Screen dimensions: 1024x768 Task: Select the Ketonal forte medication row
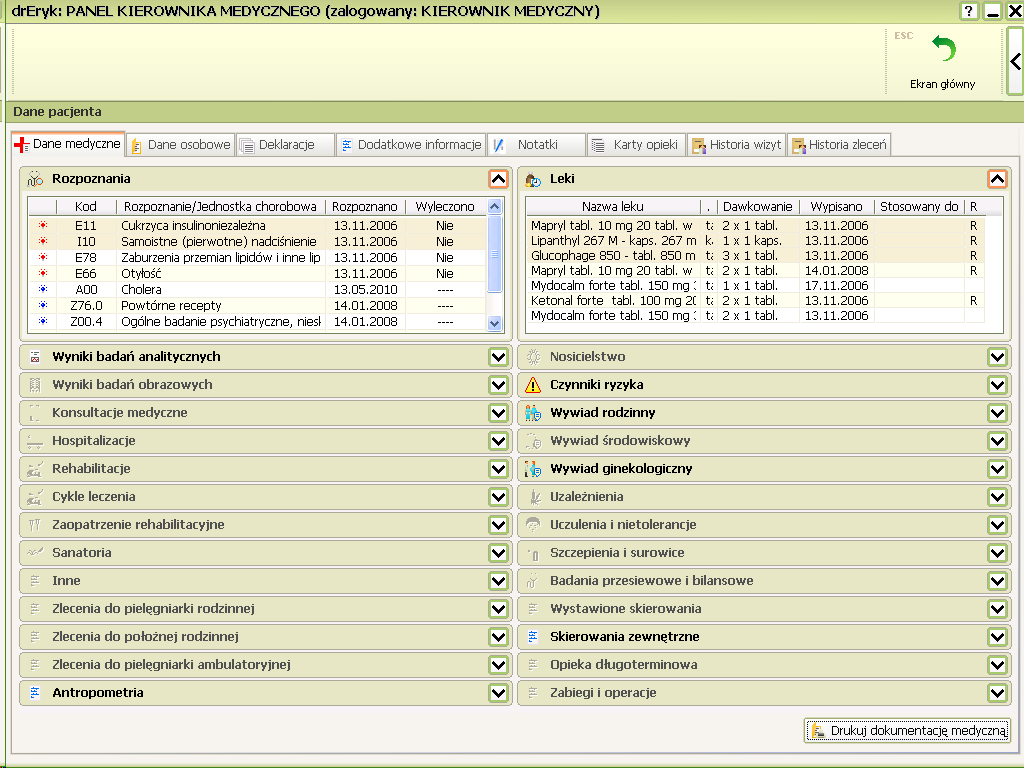(756, 301)
